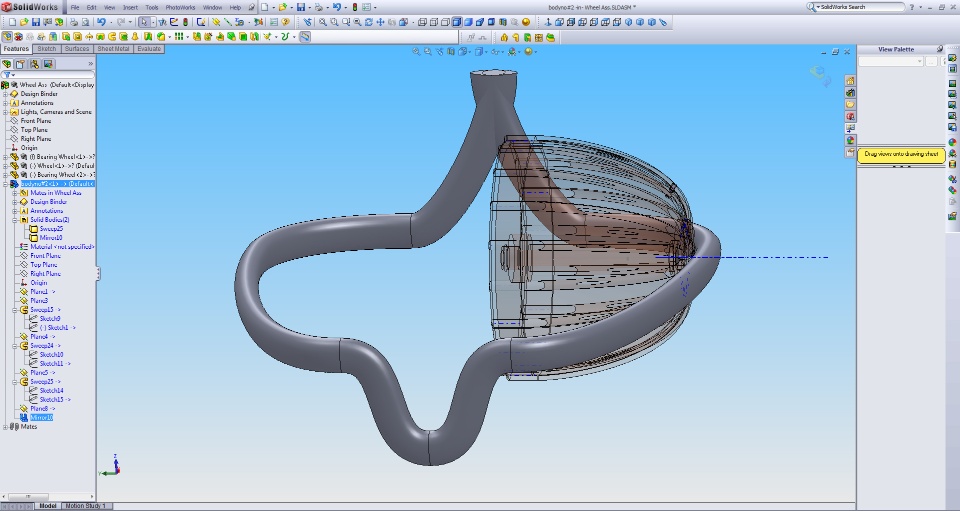Collapse the bodyno#2<1> component node
The height and width of the screenshot is (511, 960).
(x=6, y=184)
